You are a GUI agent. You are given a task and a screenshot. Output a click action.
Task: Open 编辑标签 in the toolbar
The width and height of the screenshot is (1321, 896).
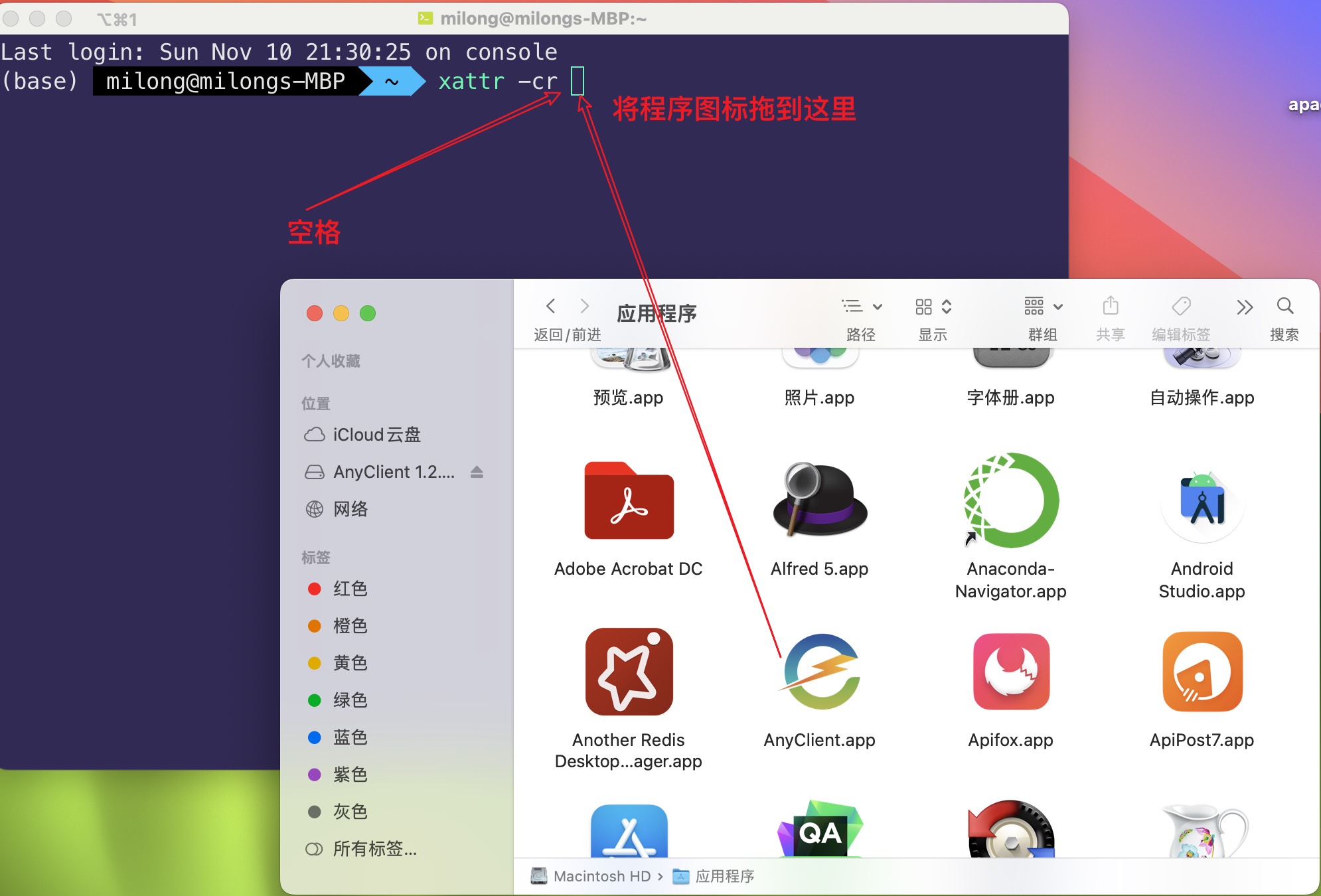coord(1181,307)
